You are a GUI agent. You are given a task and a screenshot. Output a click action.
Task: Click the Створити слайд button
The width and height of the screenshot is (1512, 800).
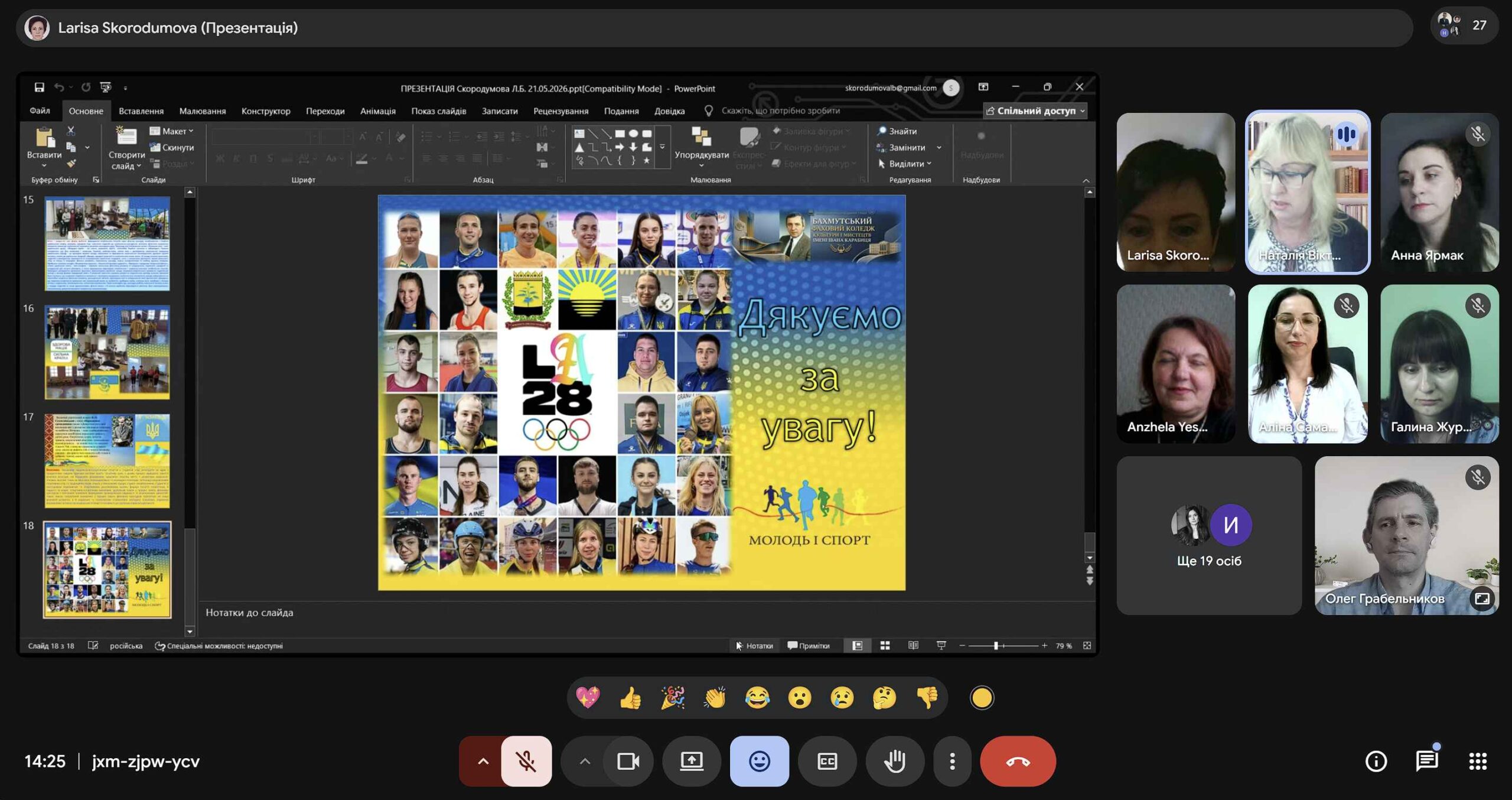tap(126, 148)
